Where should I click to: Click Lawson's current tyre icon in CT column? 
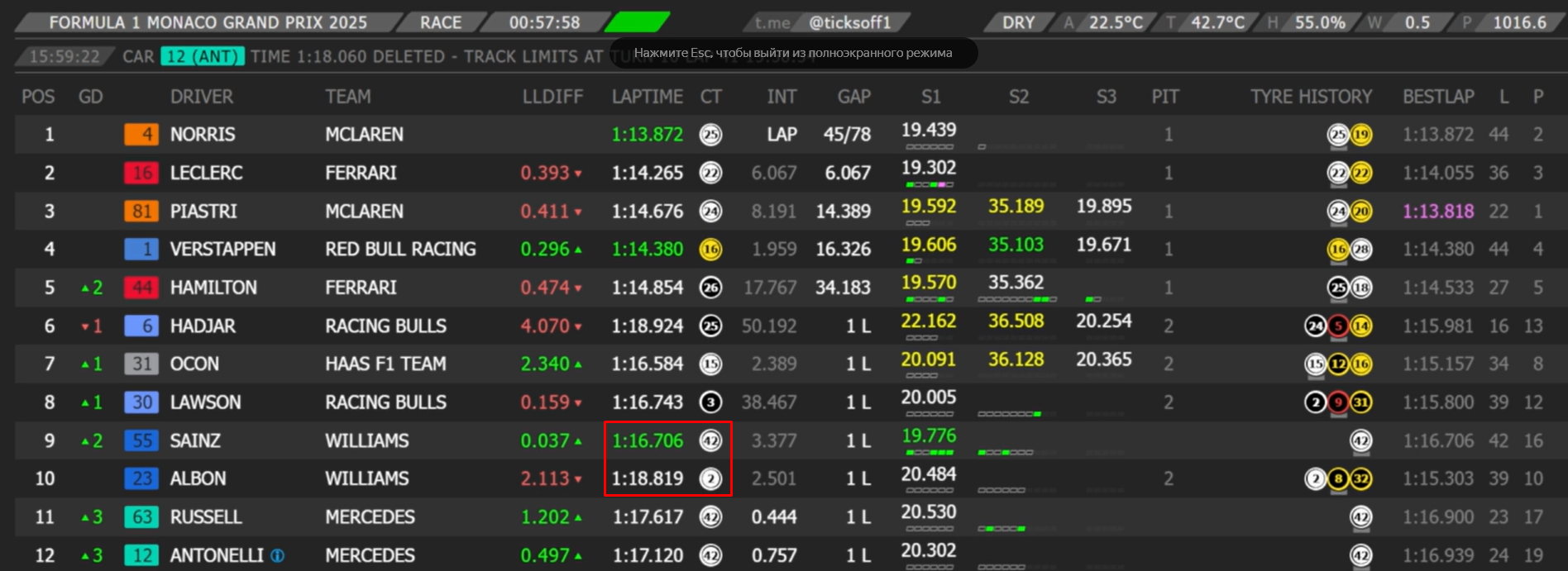[710, 402]
